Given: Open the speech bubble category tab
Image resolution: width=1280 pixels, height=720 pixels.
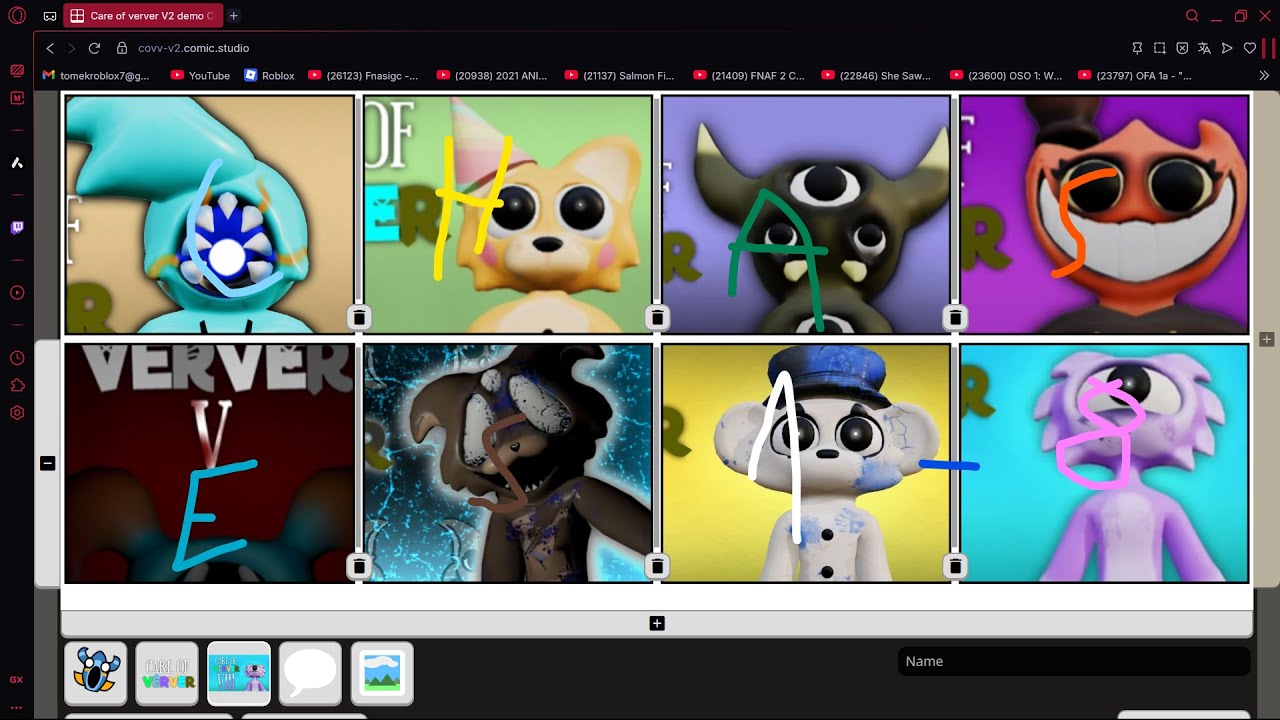Looking at the screenshot, I should tap(310, 673).
